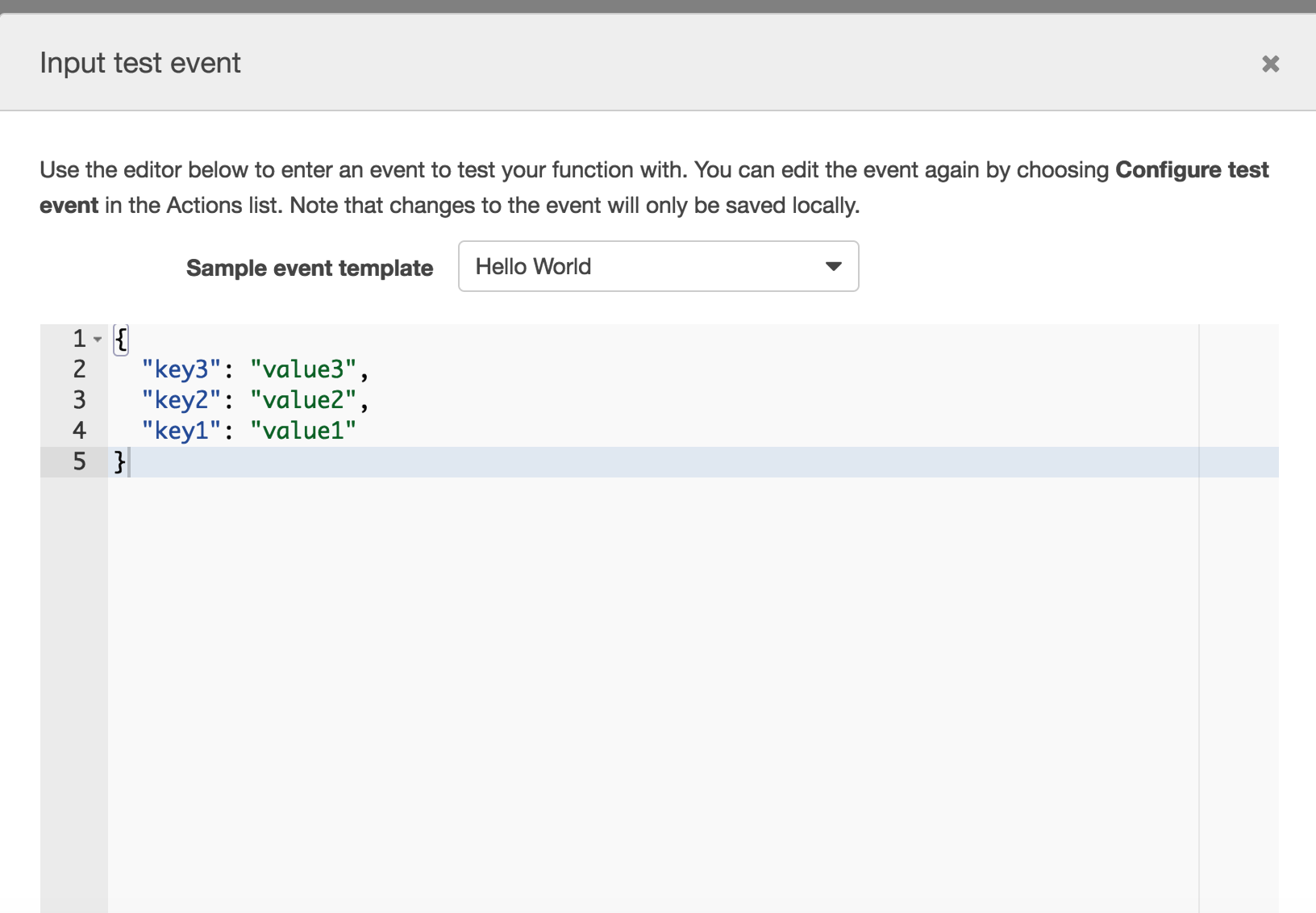
Task: Click the "key2" key in the editor
Action: point(181,400)
